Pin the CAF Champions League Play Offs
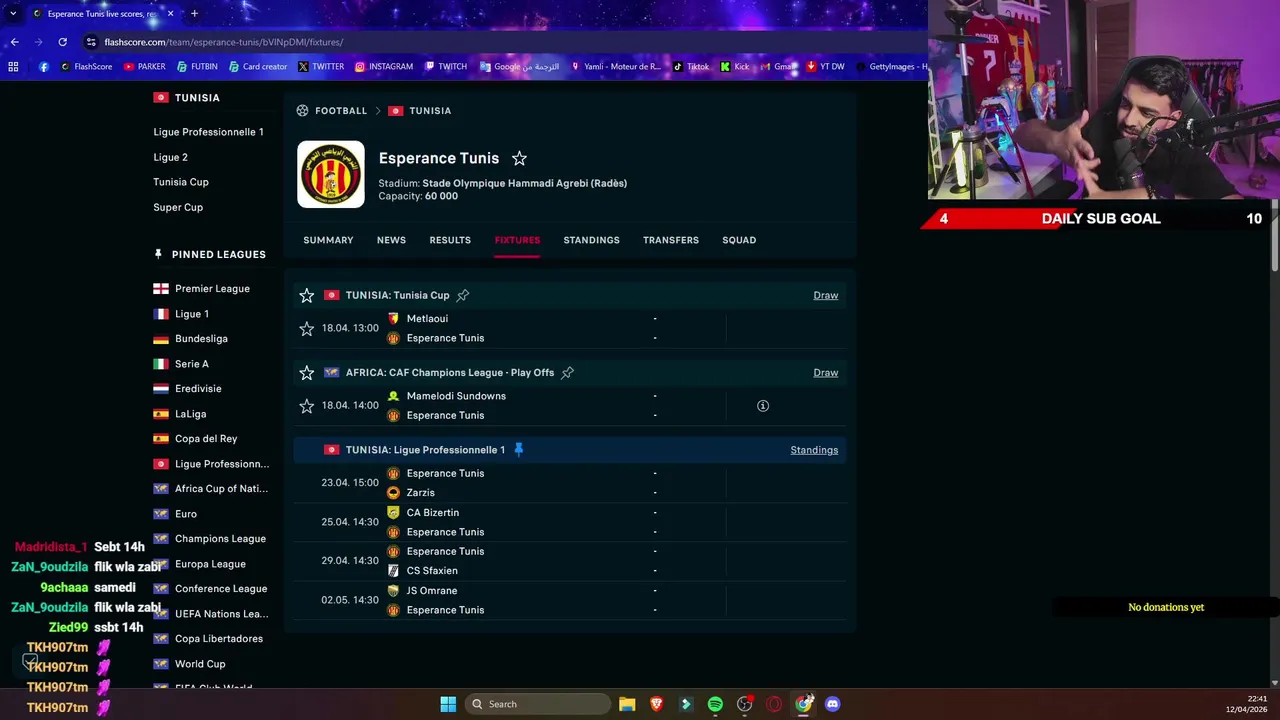Viewport: 1280px width, 720px height. 567,372
